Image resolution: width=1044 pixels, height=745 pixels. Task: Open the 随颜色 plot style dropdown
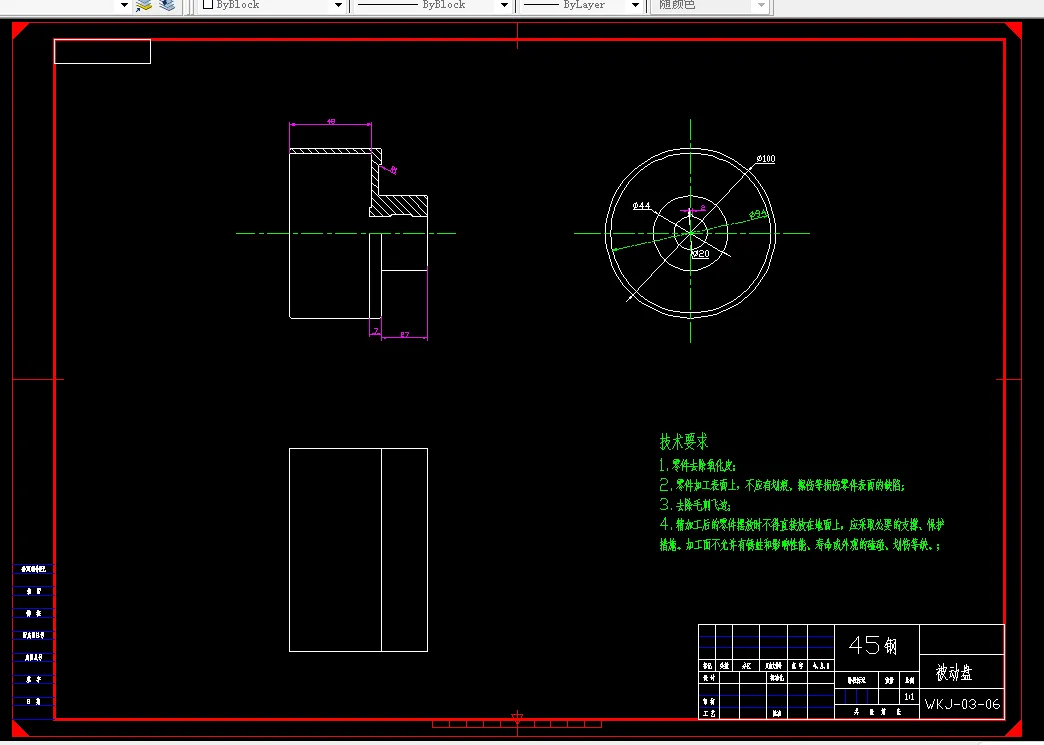[762, 5]
